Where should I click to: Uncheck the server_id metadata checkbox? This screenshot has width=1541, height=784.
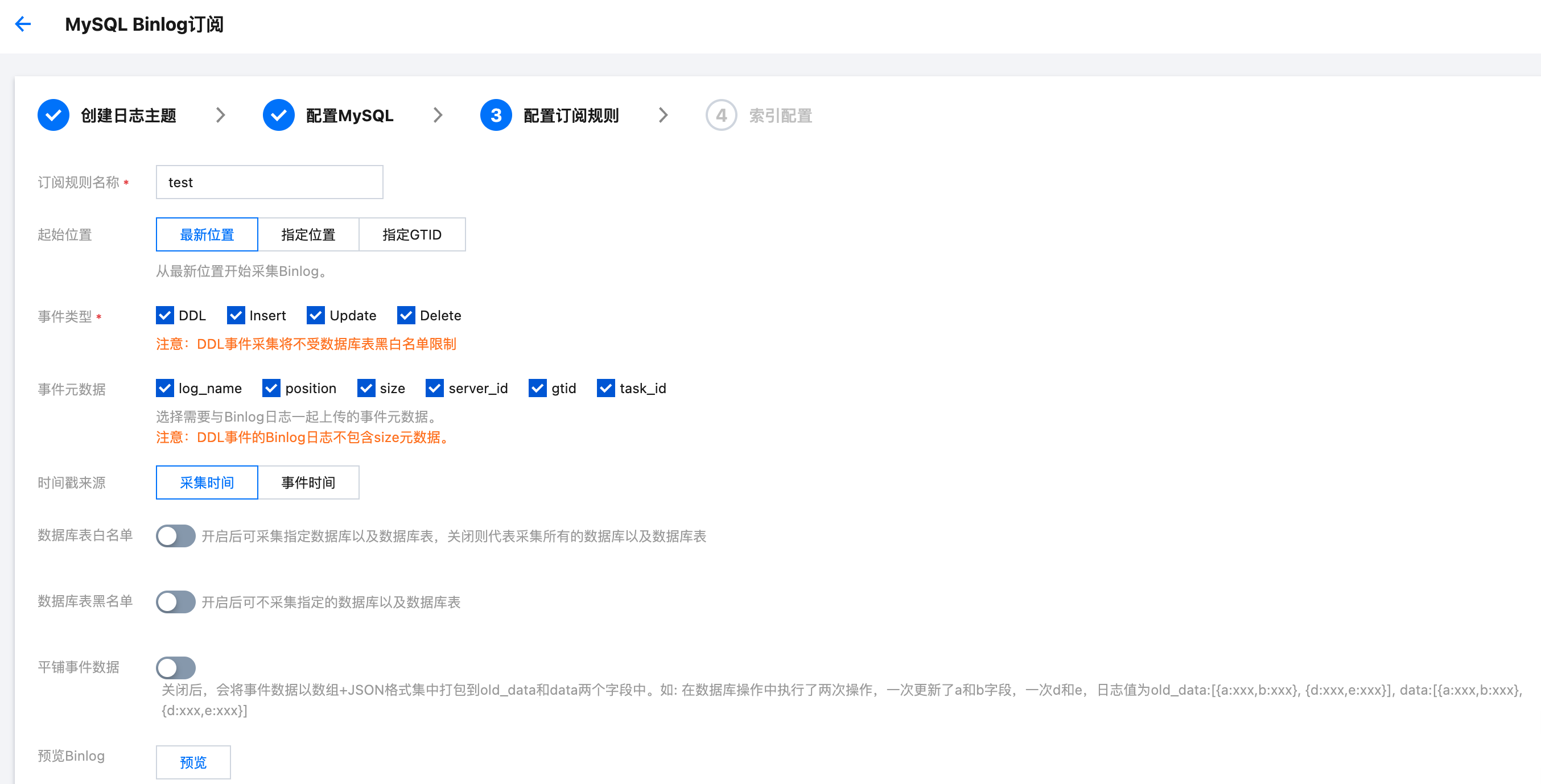(435, 388)
